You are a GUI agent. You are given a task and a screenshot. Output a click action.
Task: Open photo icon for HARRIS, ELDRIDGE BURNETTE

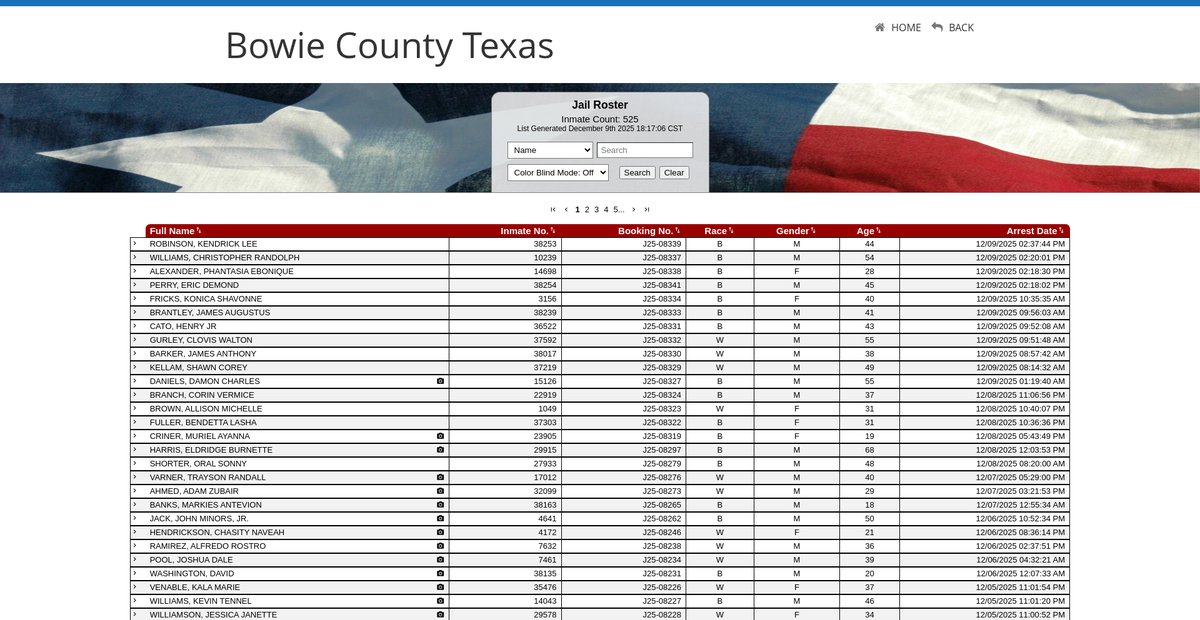click(440, 450)
